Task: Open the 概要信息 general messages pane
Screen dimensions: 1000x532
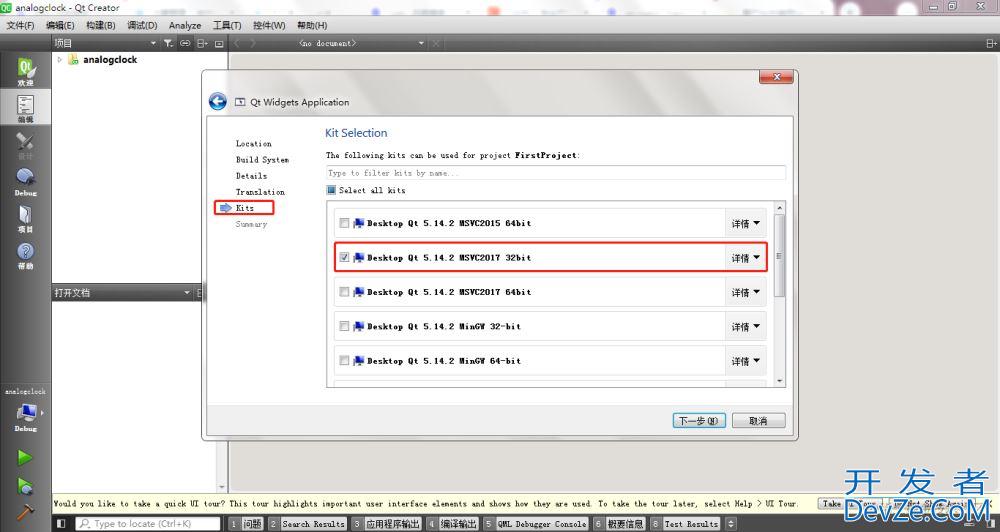Action: pos(619,524)
